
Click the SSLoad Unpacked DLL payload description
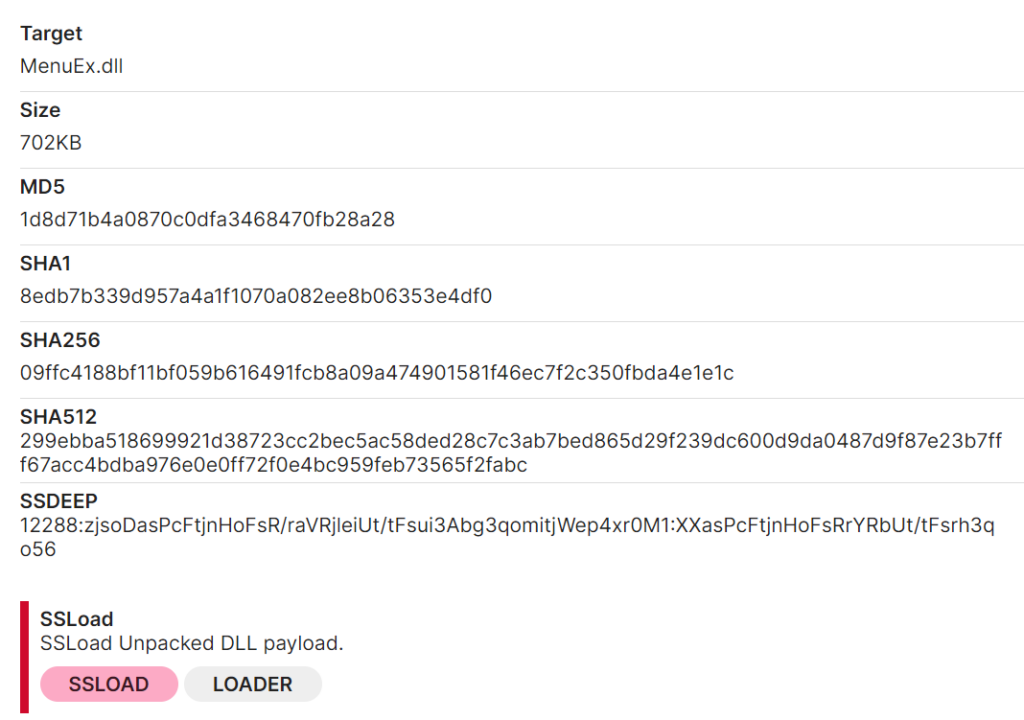[191, 644]
